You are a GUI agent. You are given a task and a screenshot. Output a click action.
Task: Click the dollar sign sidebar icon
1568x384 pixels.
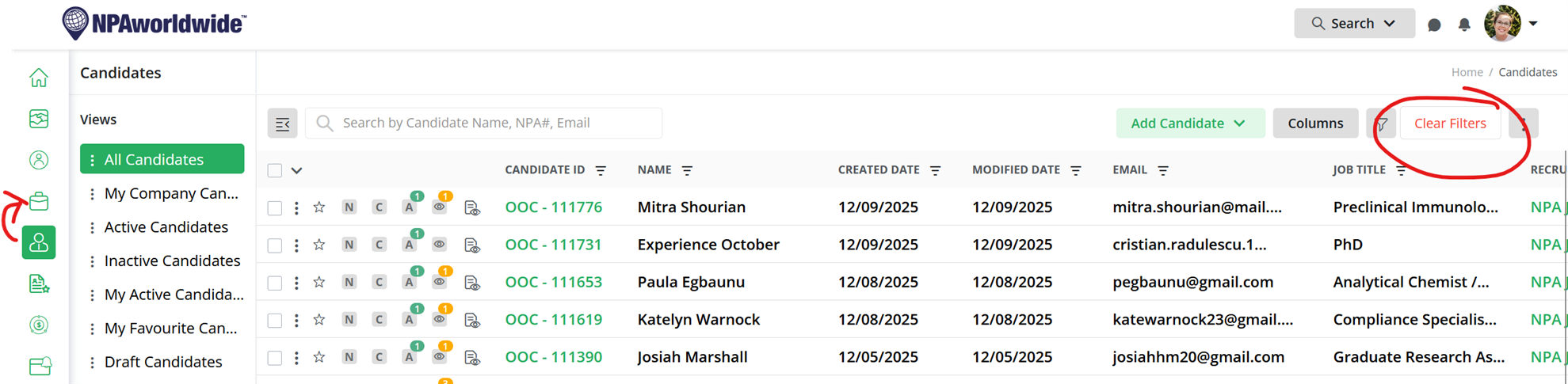[x=39, y=325]
